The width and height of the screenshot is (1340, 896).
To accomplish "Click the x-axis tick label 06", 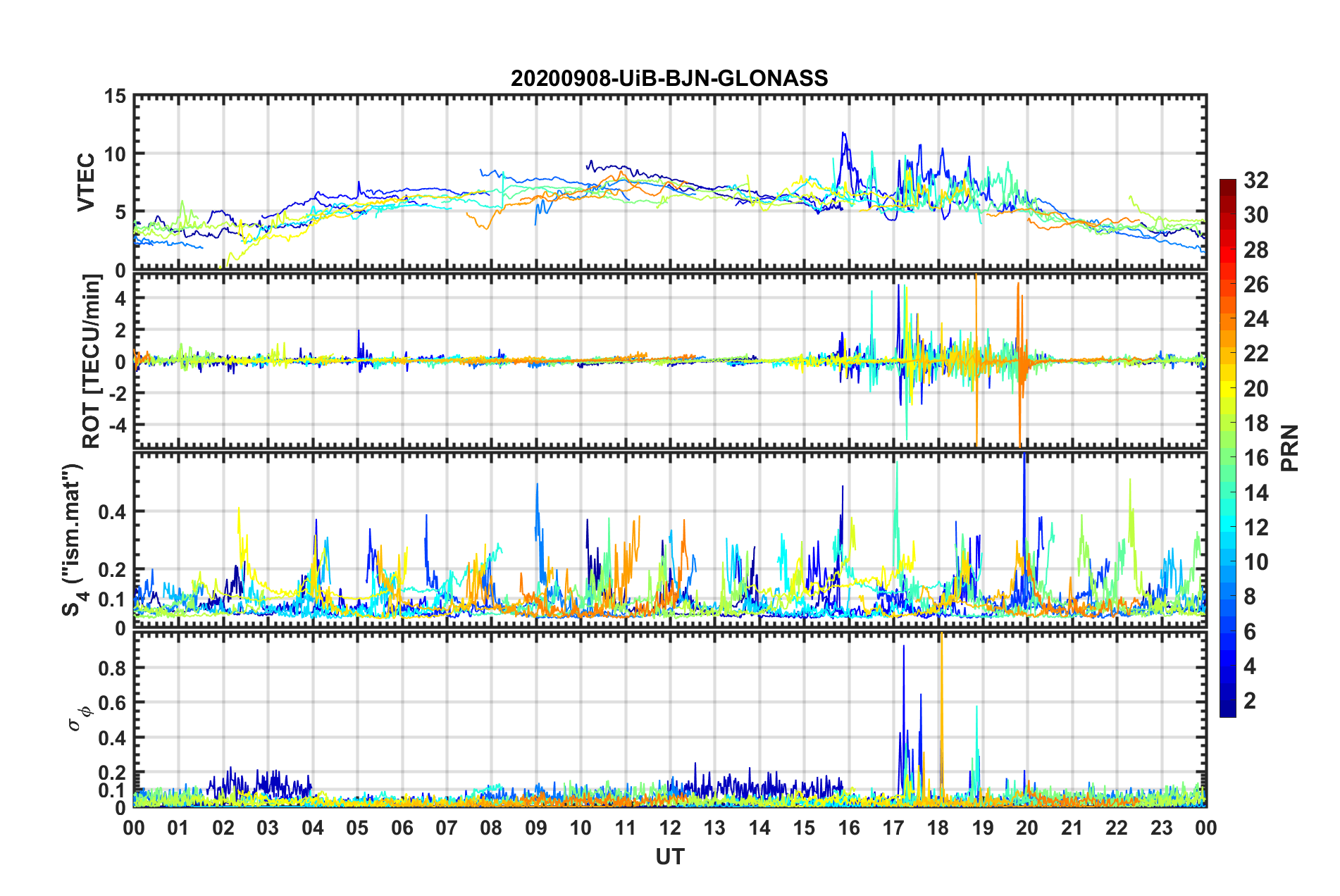I will point(402,828).
